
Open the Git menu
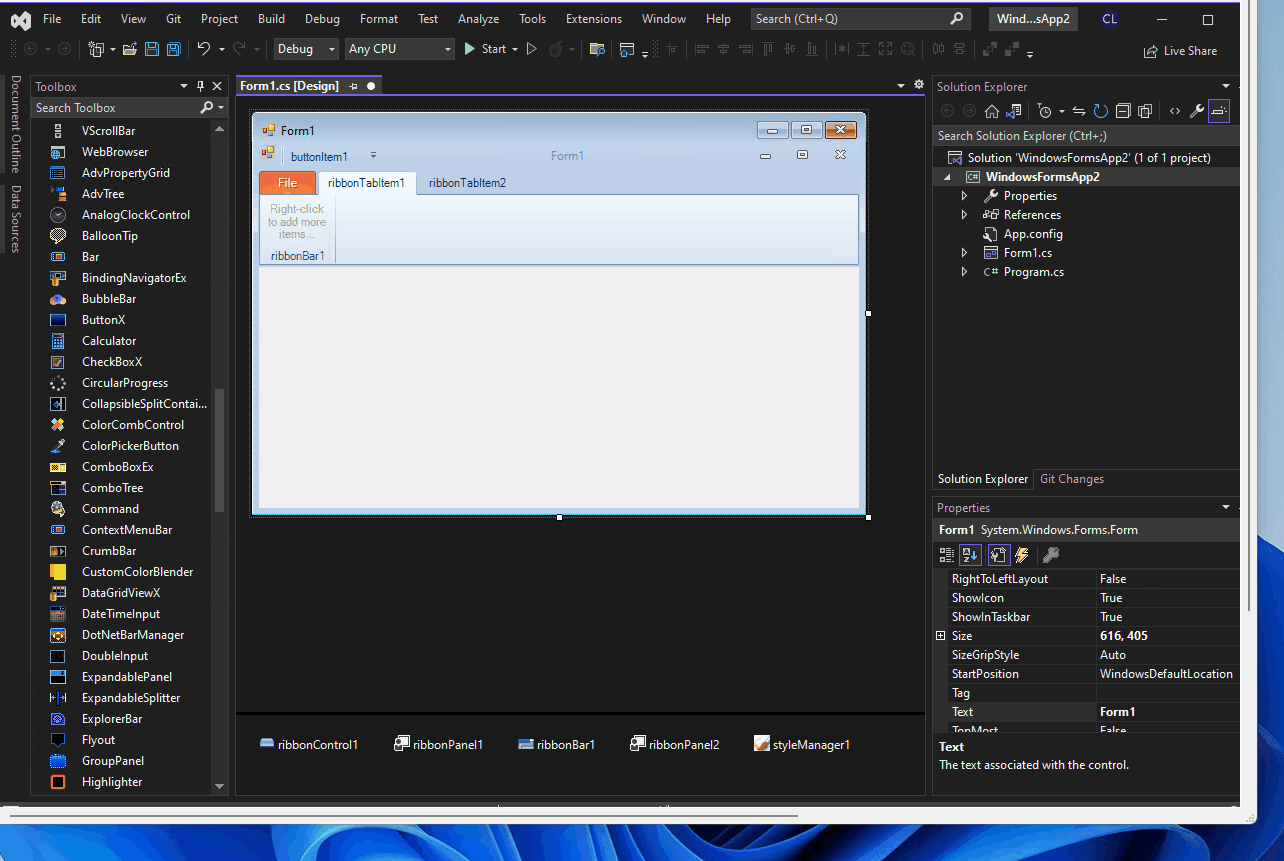pos(172,17)
